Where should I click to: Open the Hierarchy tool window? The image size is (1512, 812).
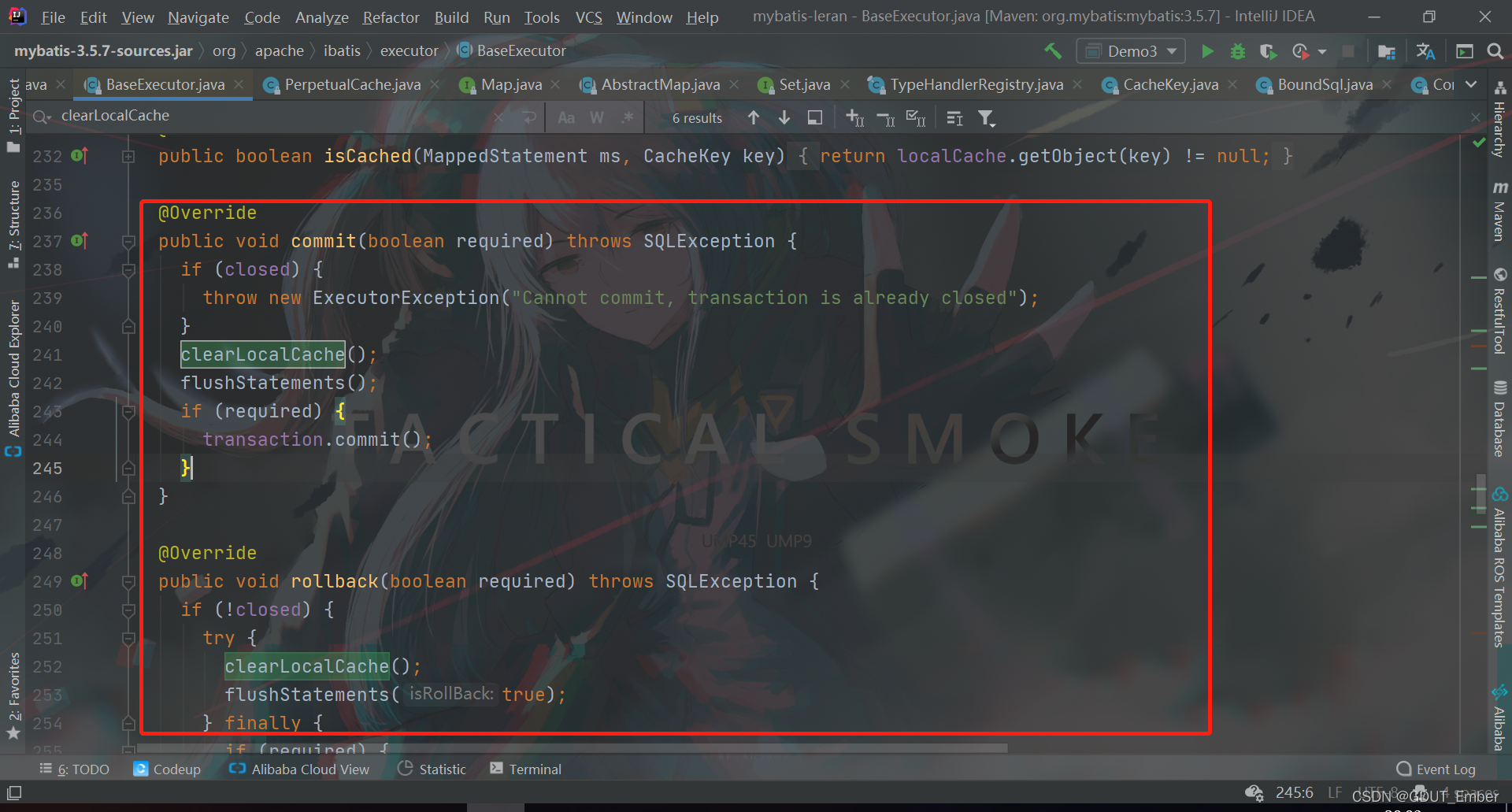[1499, 119]
